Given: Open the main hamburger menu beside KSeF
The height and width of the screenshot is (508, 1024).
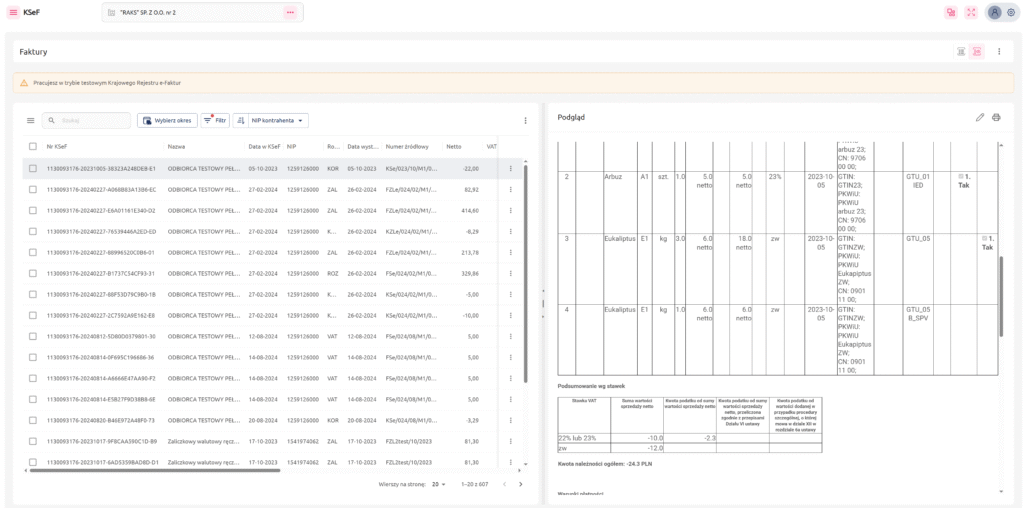Looking at the screenshot, I should point(13,12).
